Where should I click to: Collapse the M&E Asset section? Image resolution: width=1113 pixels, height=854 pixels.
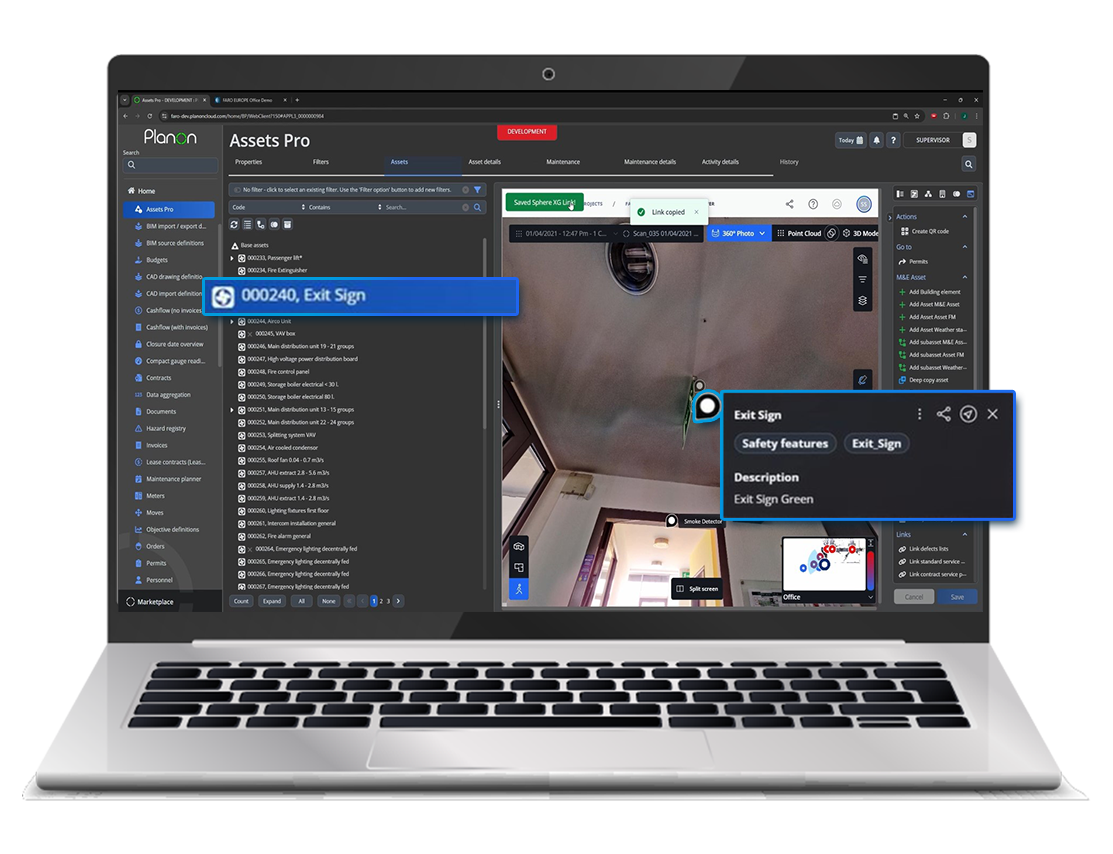[965, 277]
